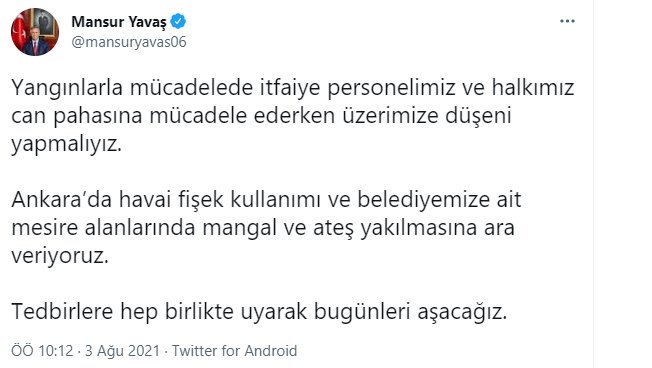This screenshot has height=368, width=652.
Task: Click the @mansuryavas06 handle
Action: [x=129, y=42]
